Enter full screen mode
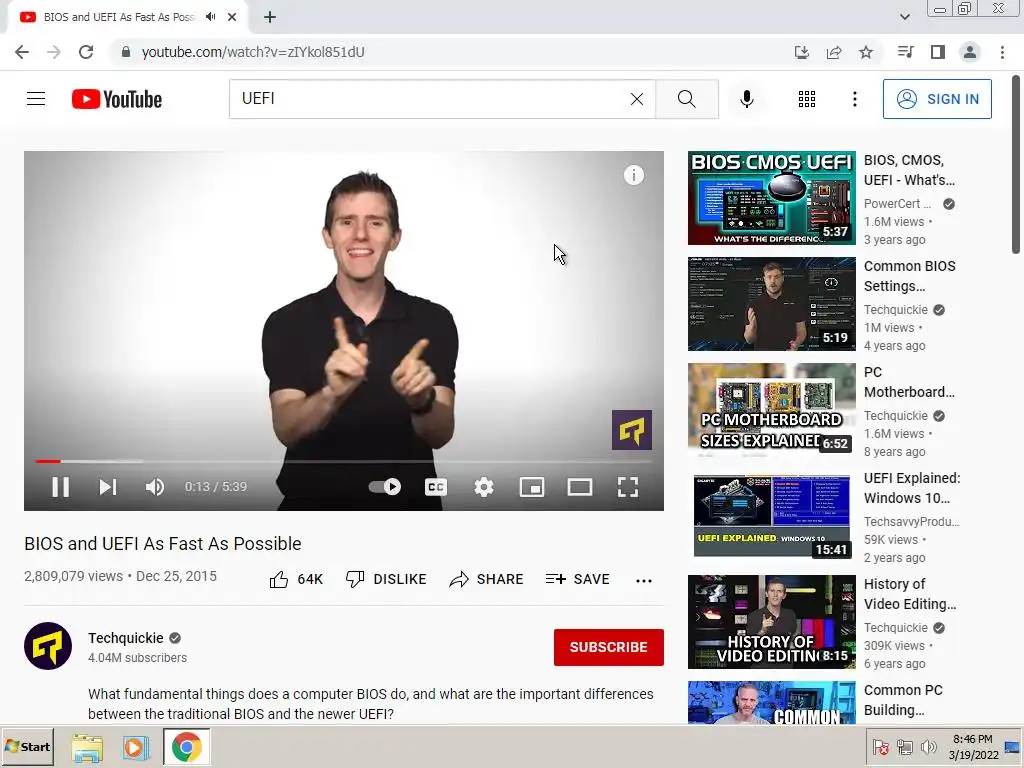The height and width of the screenshot is (768, 1024). click(x=628, y=487)
